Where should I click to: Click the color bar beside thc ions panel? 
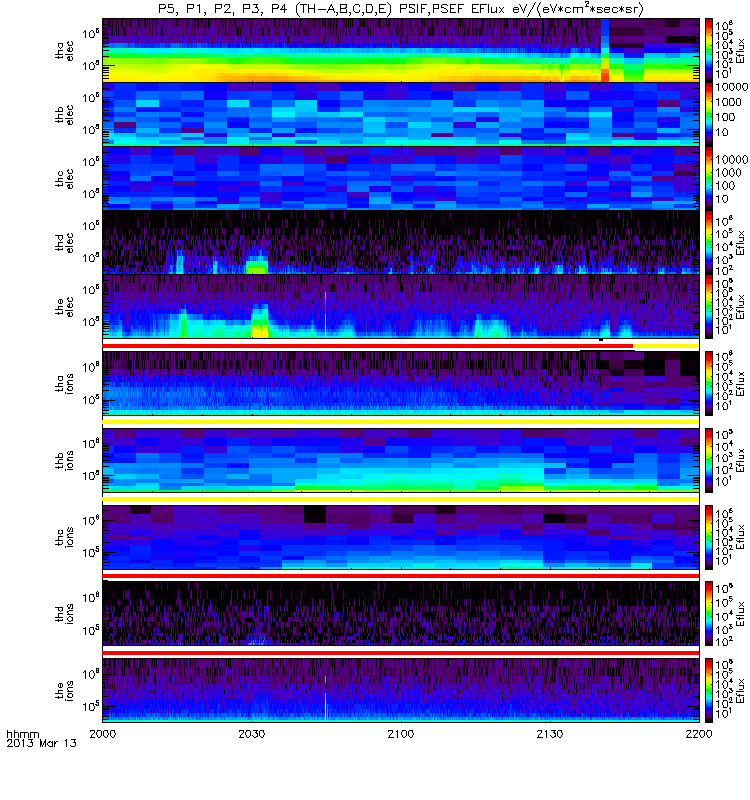[x=709, y=537]
